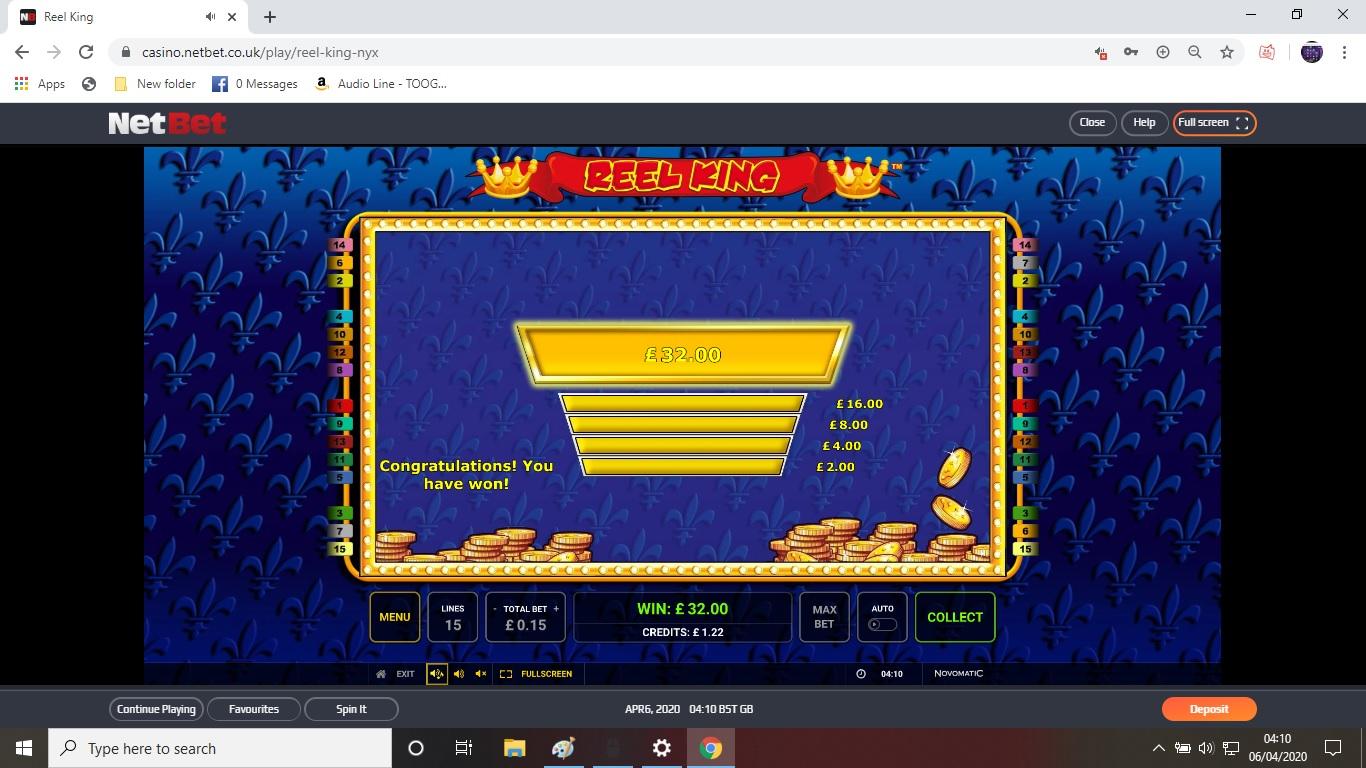This screenshot has height=768, width=1366.
Task: Open Windows notification center
Action: (x=1332, y=748)
